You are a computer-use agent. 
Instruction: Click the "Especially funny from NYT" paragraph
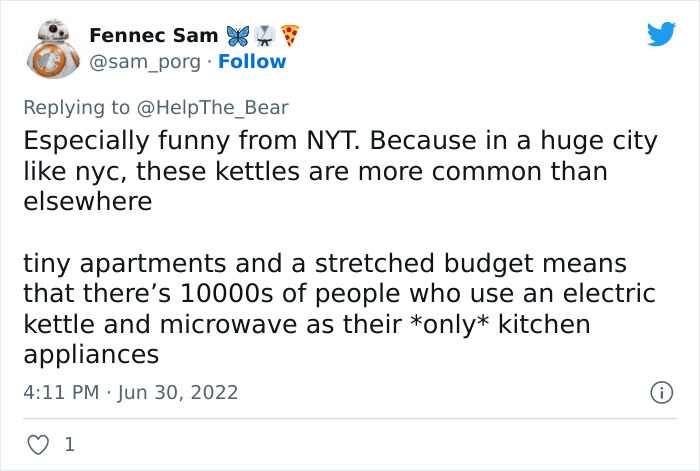(340, 171)
